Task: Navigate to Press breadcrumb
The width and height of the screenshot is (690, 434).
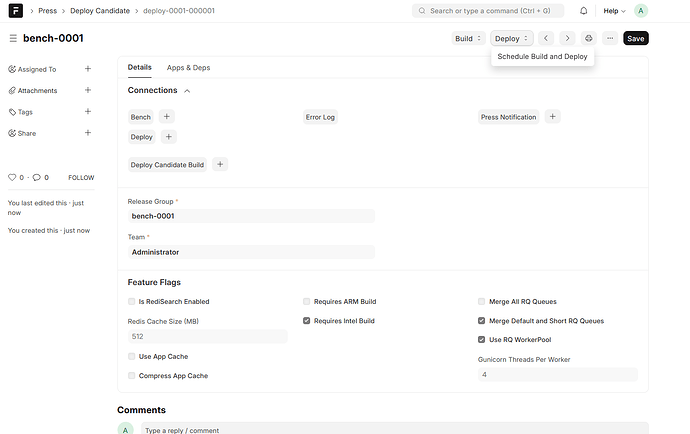Action: coord(48,11)
